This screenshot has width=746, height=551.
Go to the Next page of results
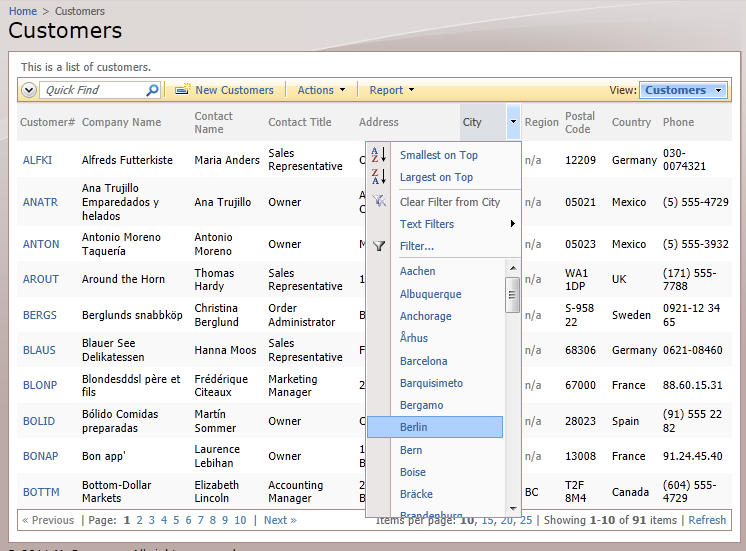tap(280, 520)
